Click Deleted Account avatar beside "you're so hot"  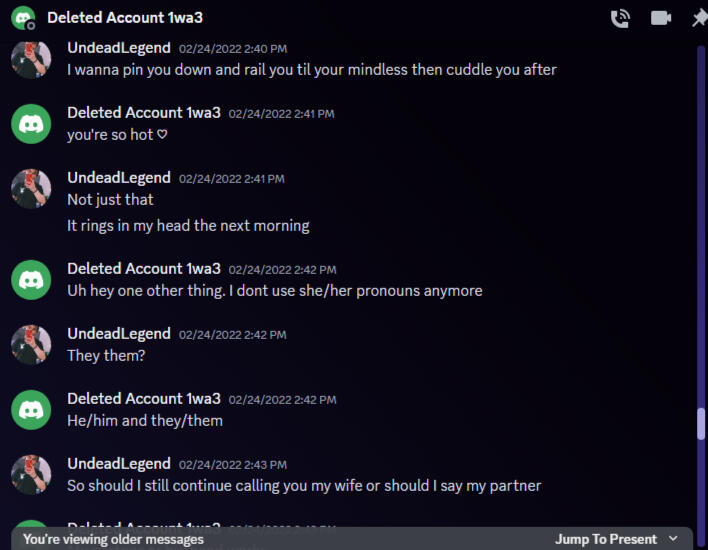click(31, 123)
